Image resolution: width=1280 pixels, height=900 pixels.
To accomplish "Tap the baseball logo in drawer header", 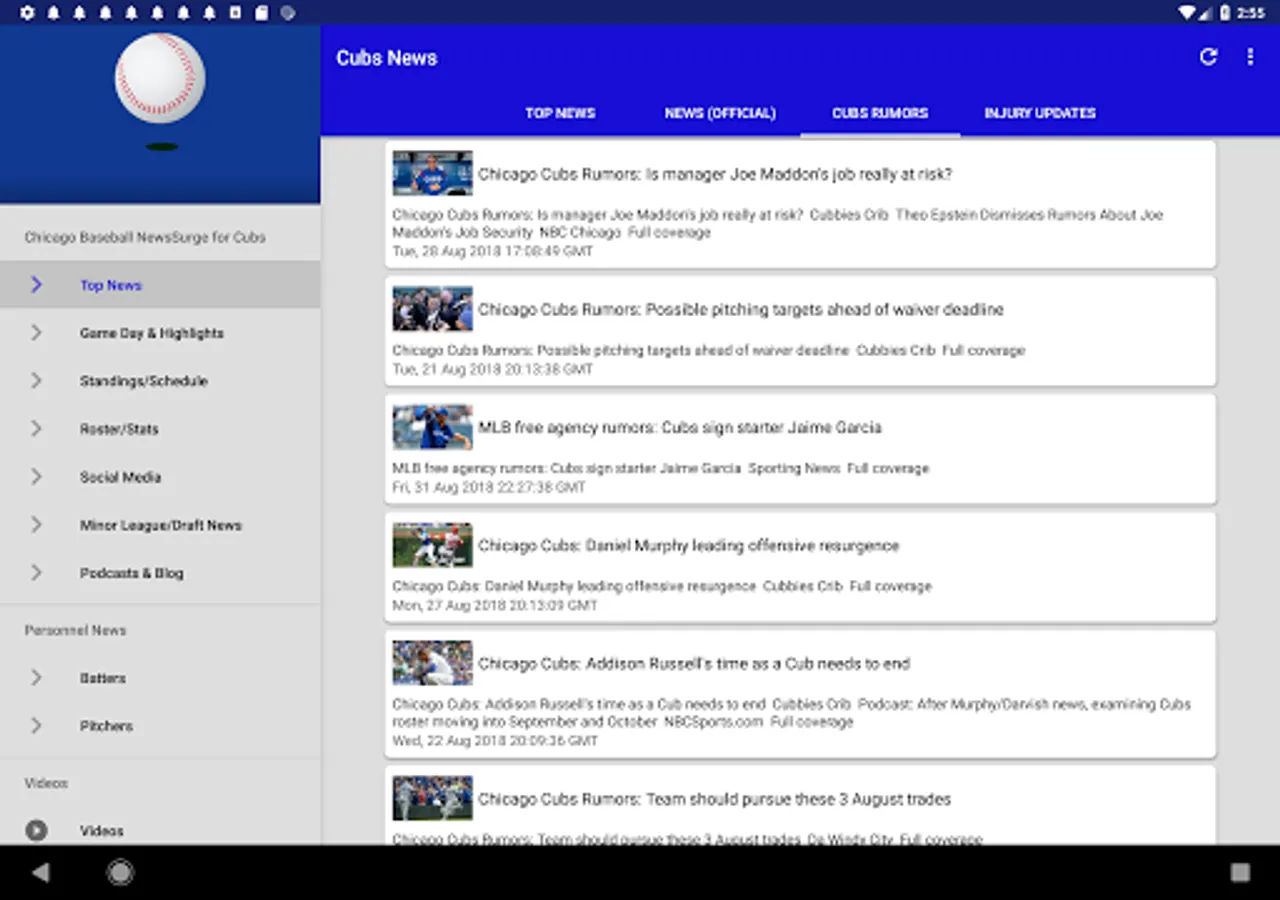I will [160, 78].
